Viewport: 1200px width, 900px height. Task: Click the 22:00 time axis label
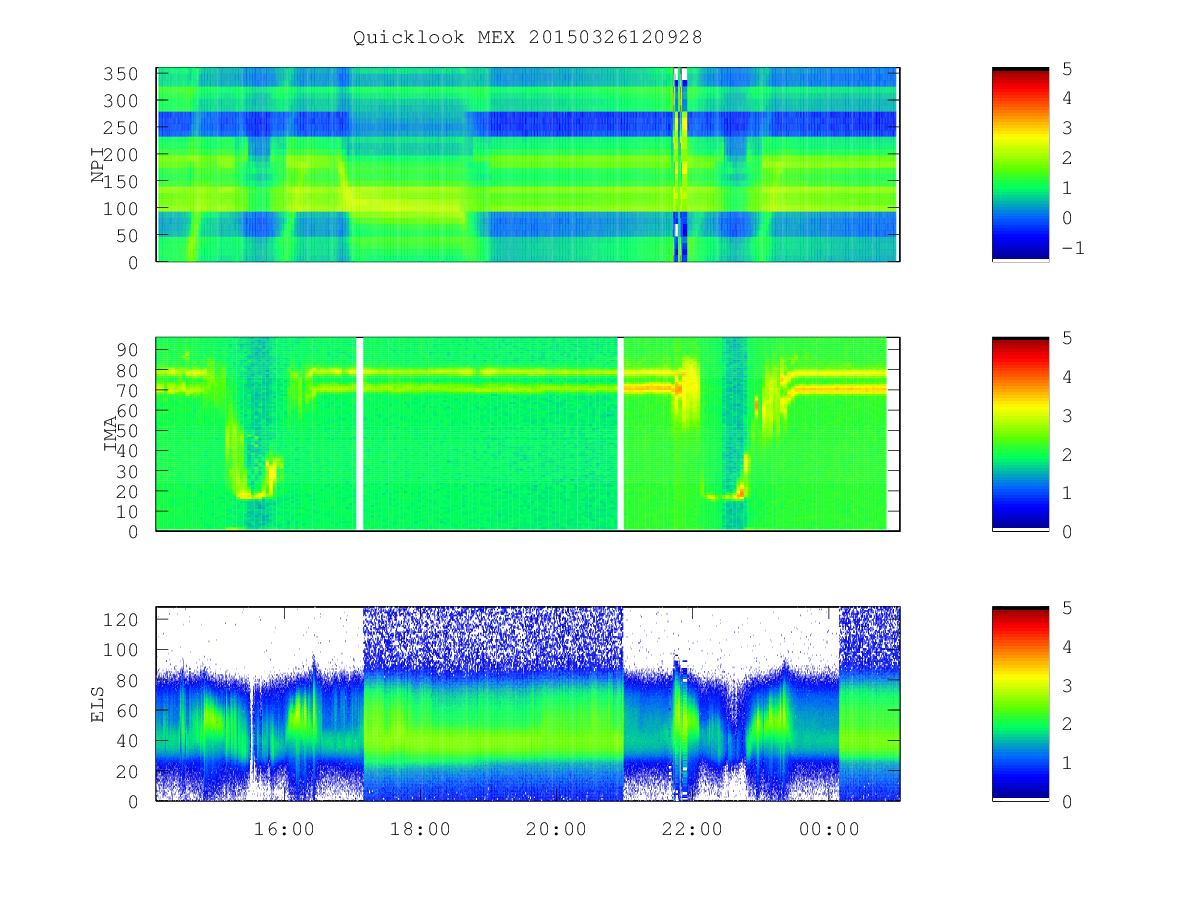[x=694, y=829]
